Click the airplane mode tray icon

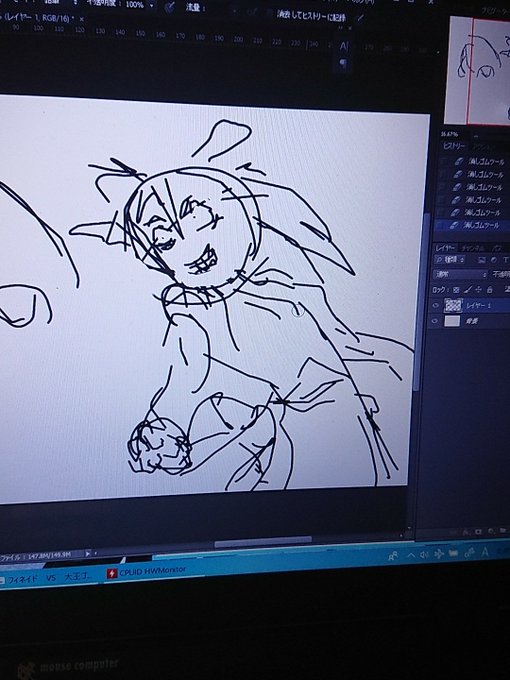click(438, 553)
